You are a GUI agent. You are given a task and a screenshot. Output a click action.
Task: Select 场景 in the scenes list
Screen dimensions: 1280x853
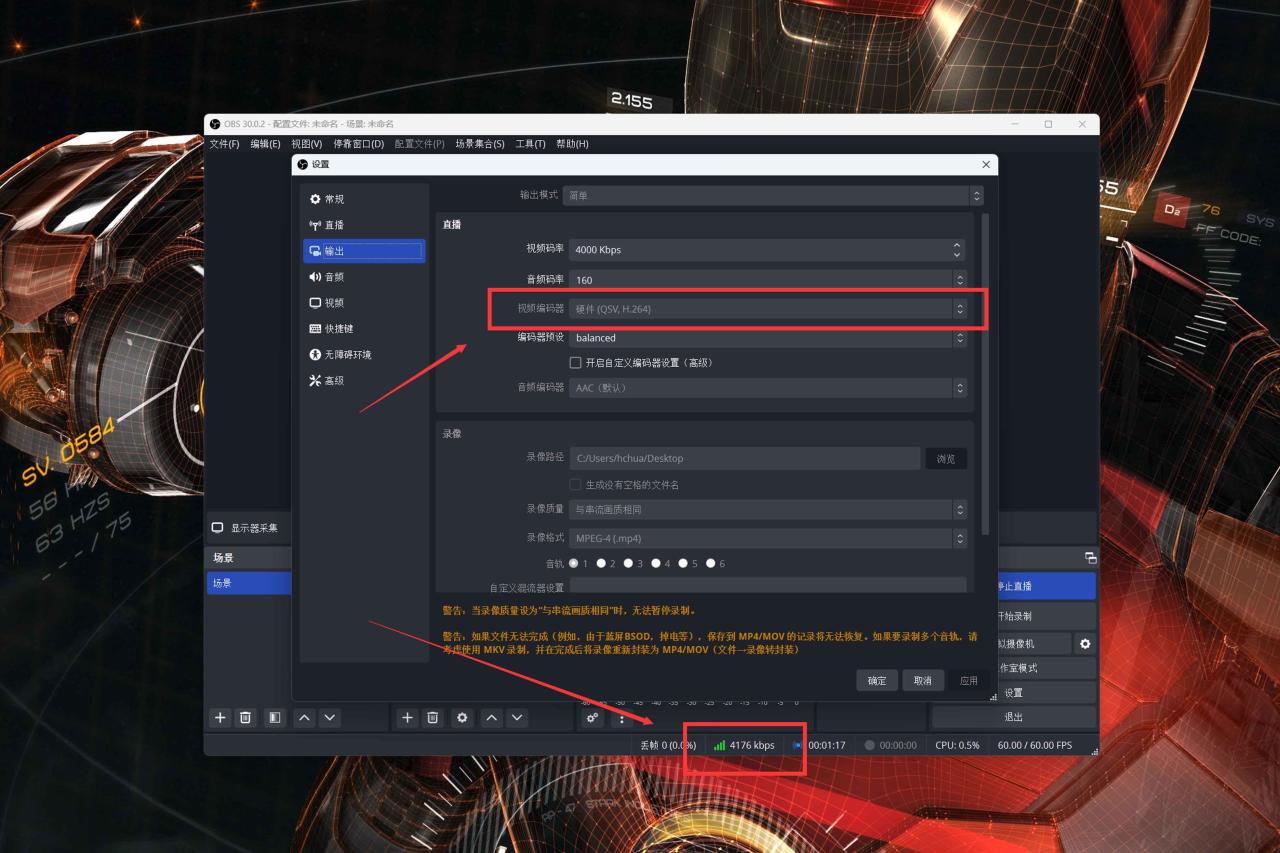pyautogui.click(x=249, y=583)
